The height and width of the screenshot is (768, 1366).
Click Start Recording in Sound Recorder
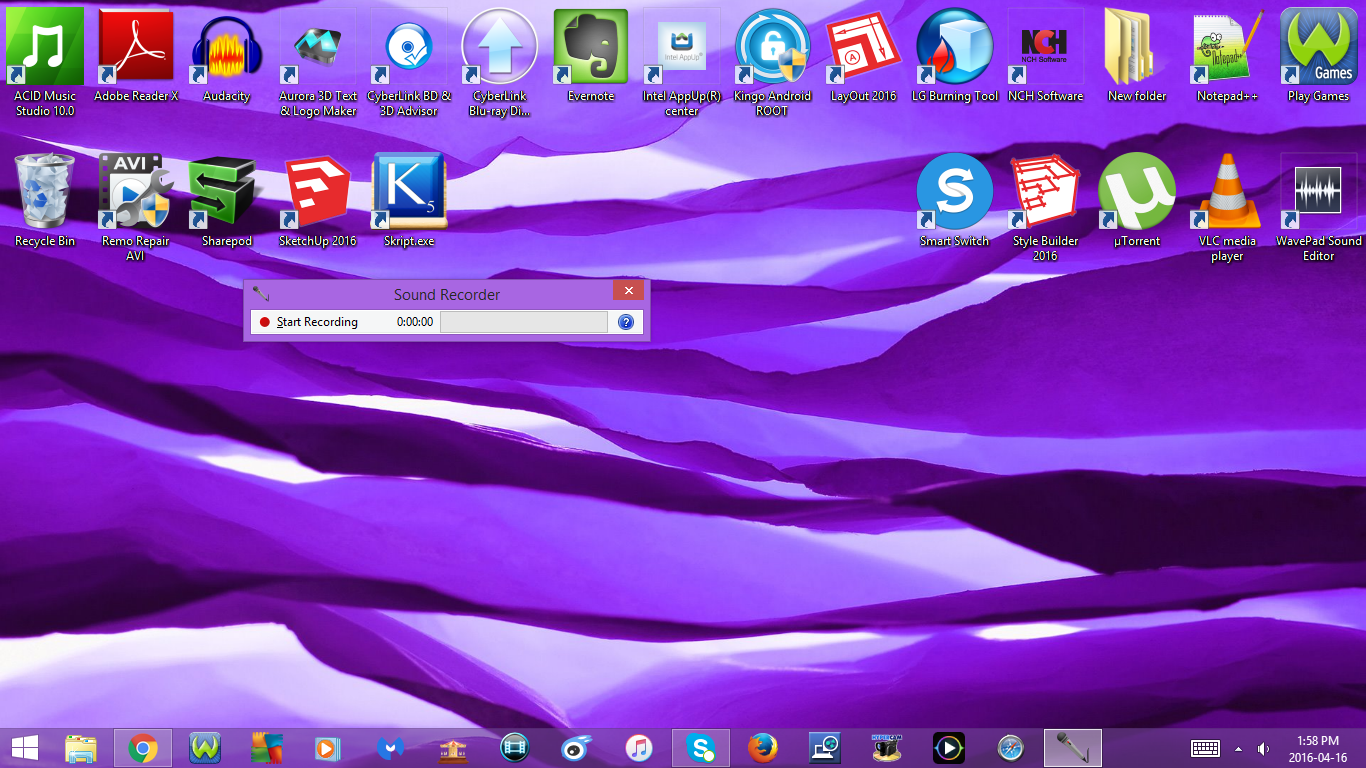308,322
